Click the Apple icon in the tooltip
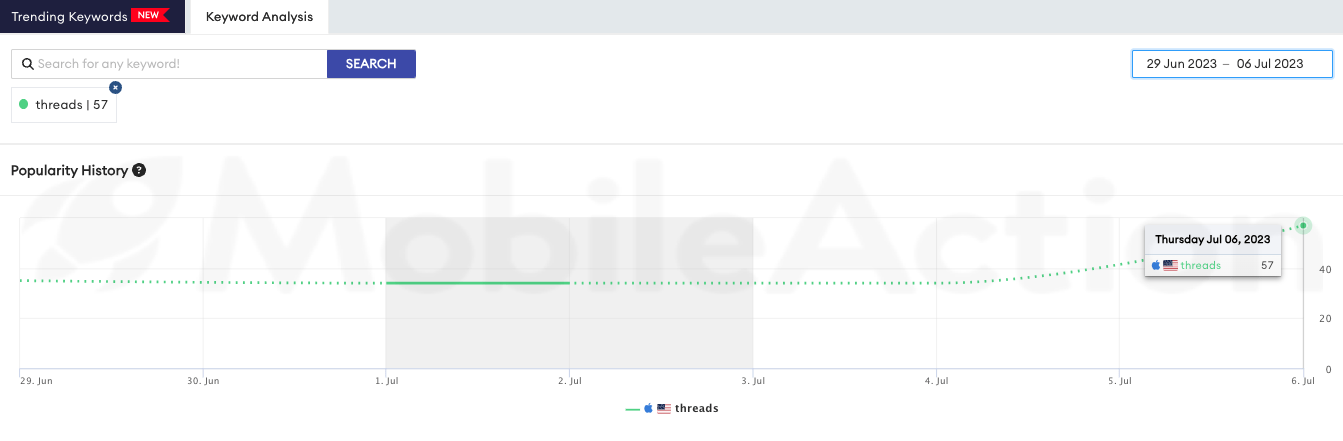Screen dimensions: 1343x441 [x=1156, y=265]
